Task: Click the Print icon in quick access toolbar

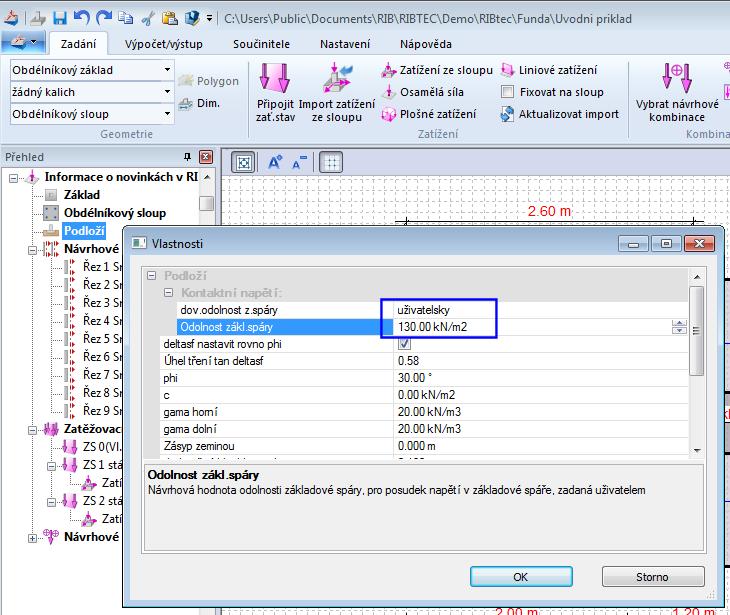Action: (x=38, y=18)
